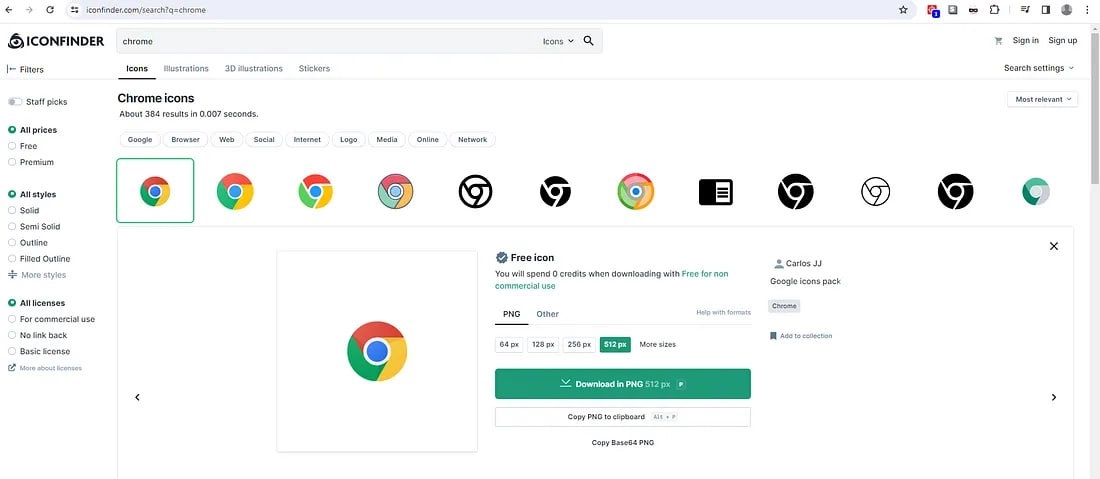
Task: Click the bookmark star in address bar
Action: click(903, 10)
